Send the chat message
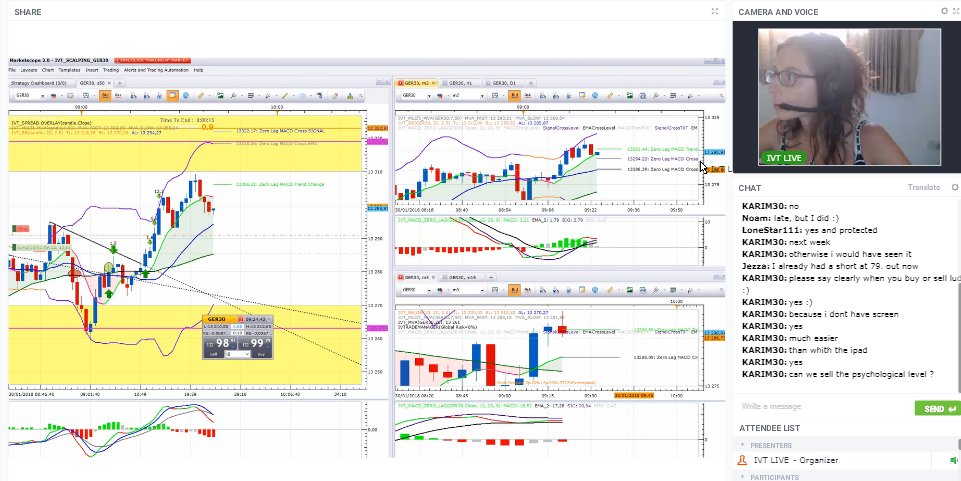Screen dimensions: 961x481 [937, 409]
